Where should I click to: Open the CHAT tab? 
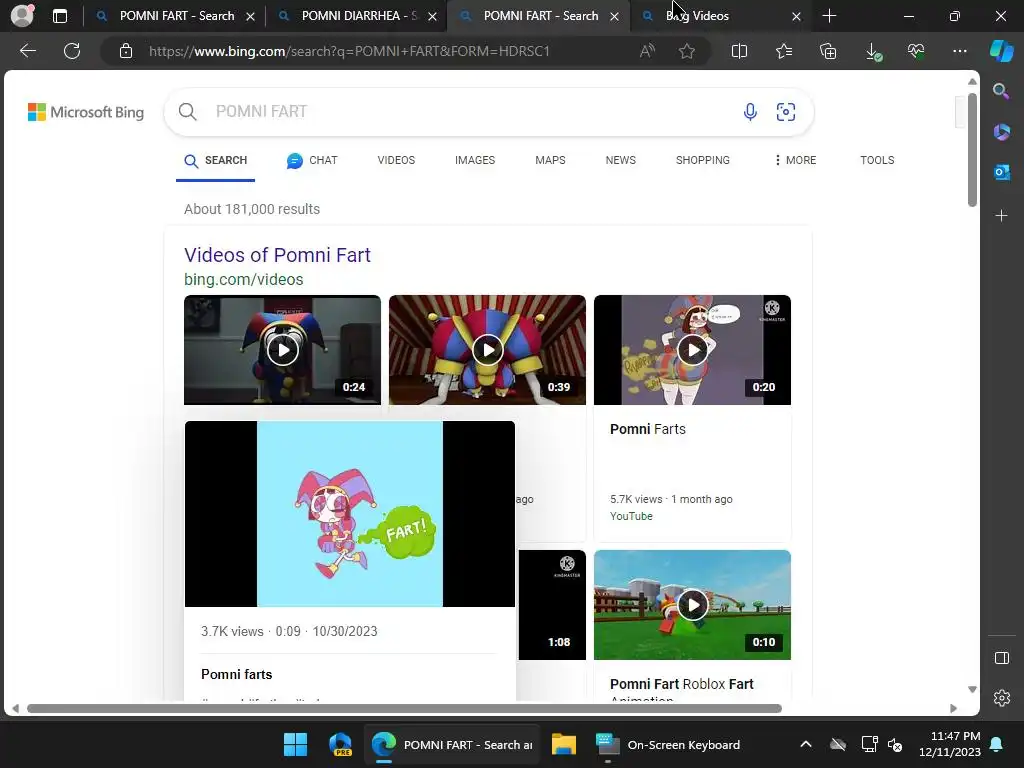pos(312,161)
